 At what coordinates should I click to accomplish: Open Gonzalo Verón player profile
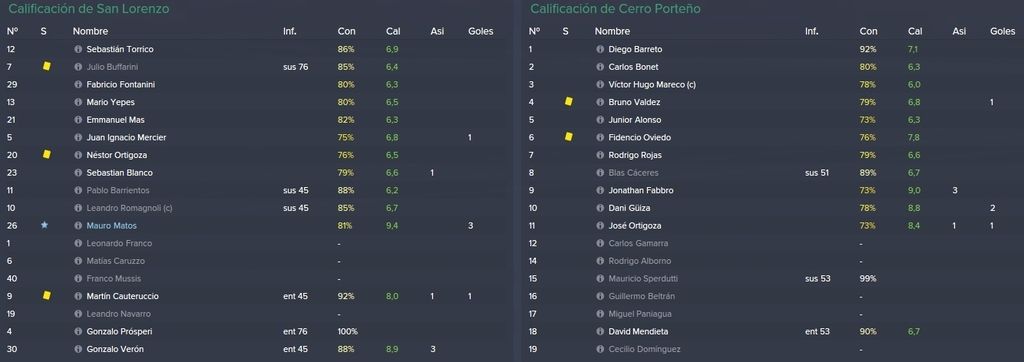pos(115,349)
